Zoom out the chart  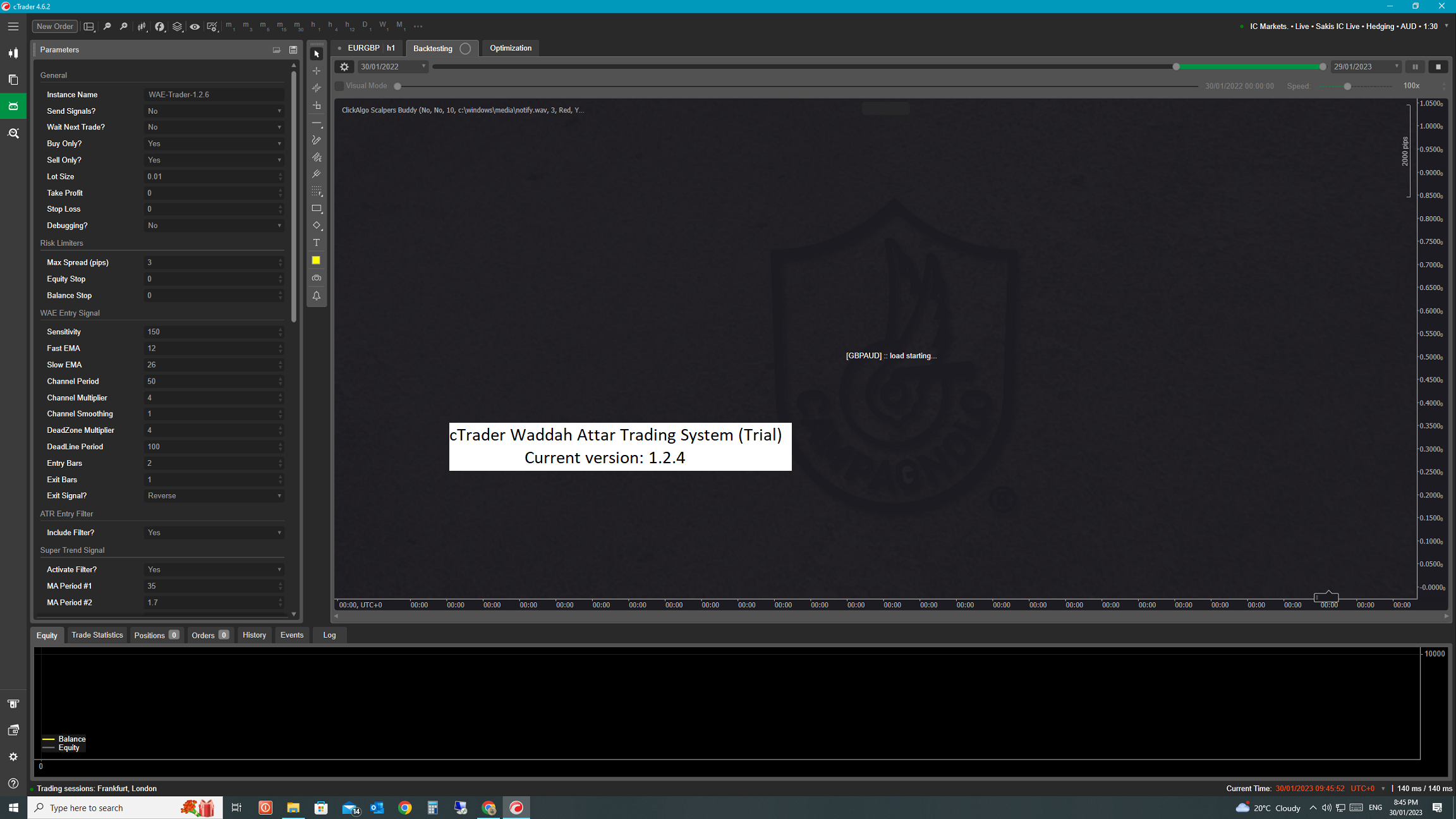[107, 27]
